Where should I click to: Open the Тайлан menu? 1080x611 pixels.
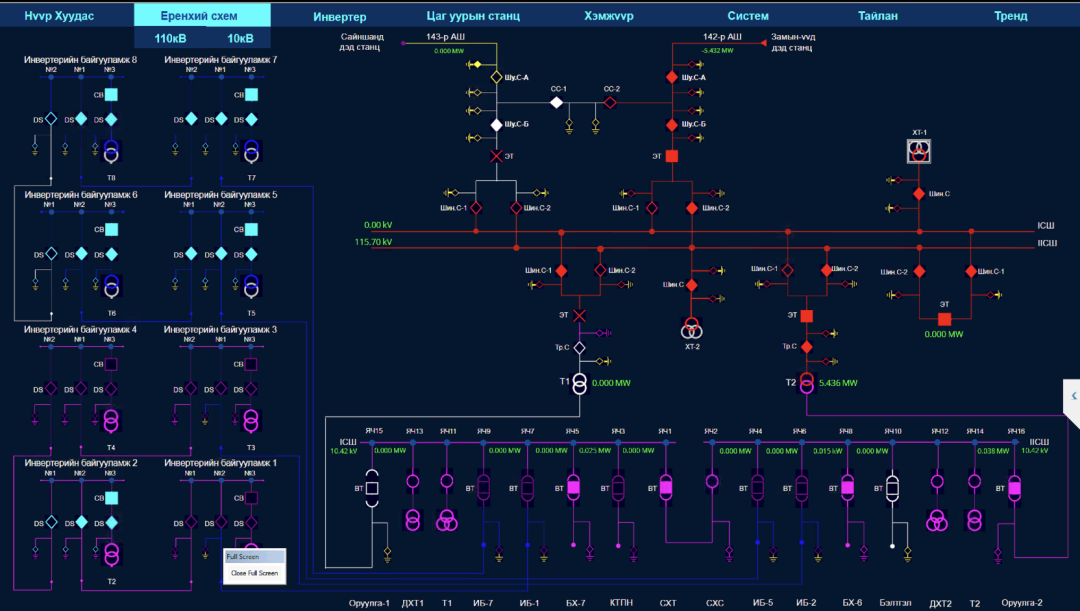(877, 17)
